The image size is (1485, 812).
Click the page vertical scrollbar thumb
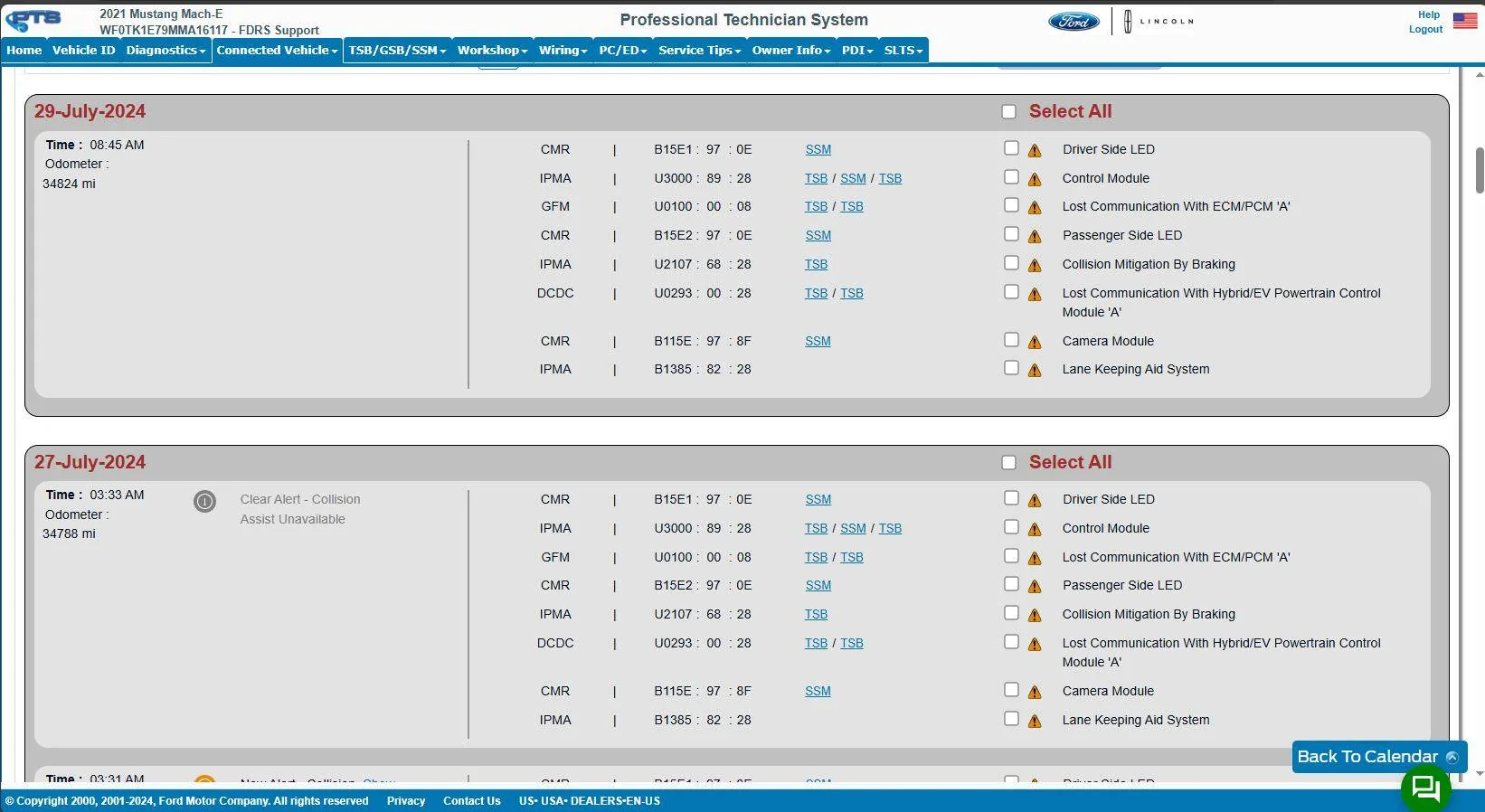coord(1480,170)
